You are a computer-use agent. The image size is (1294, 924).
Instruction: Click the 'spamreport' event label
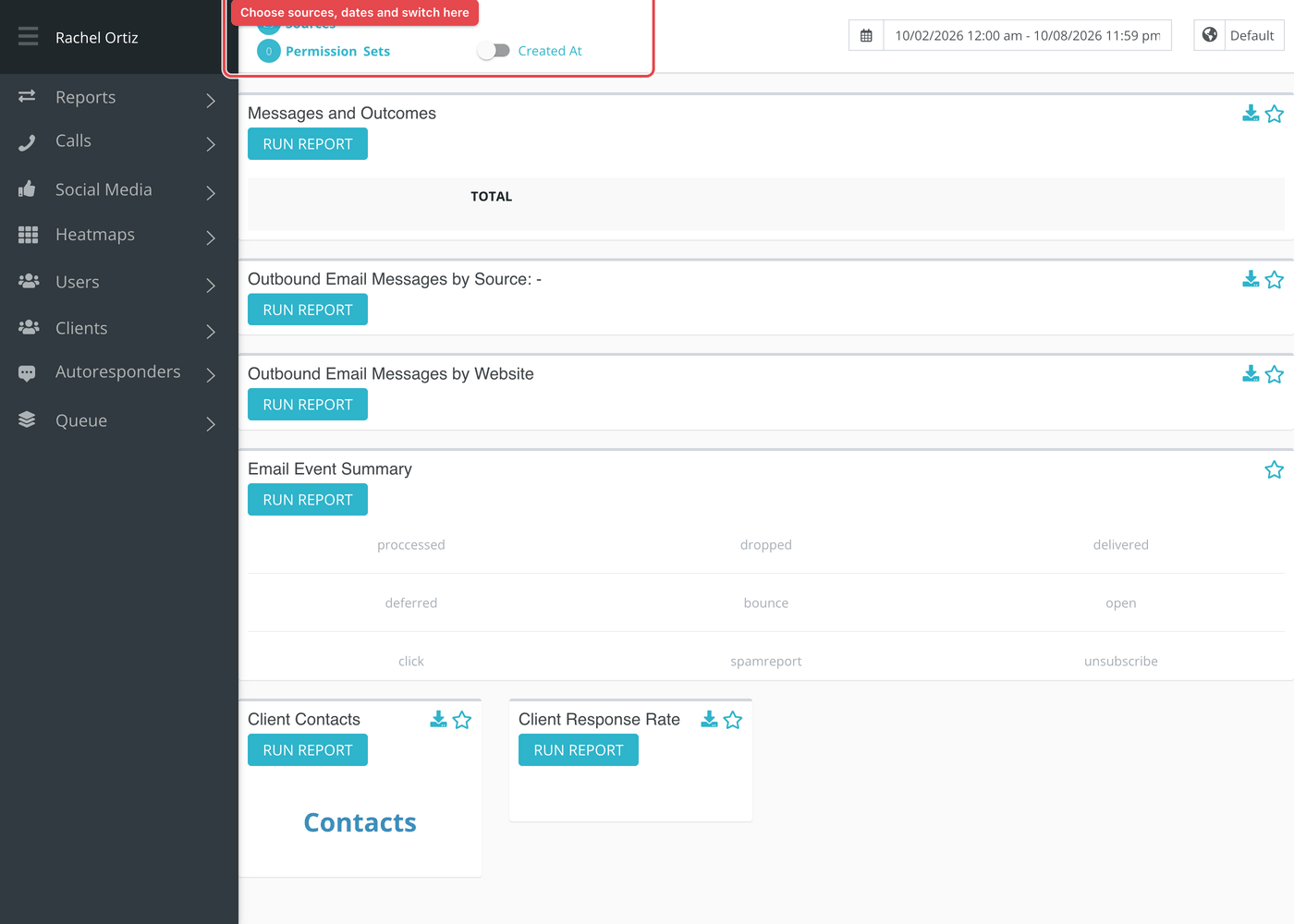766,662
